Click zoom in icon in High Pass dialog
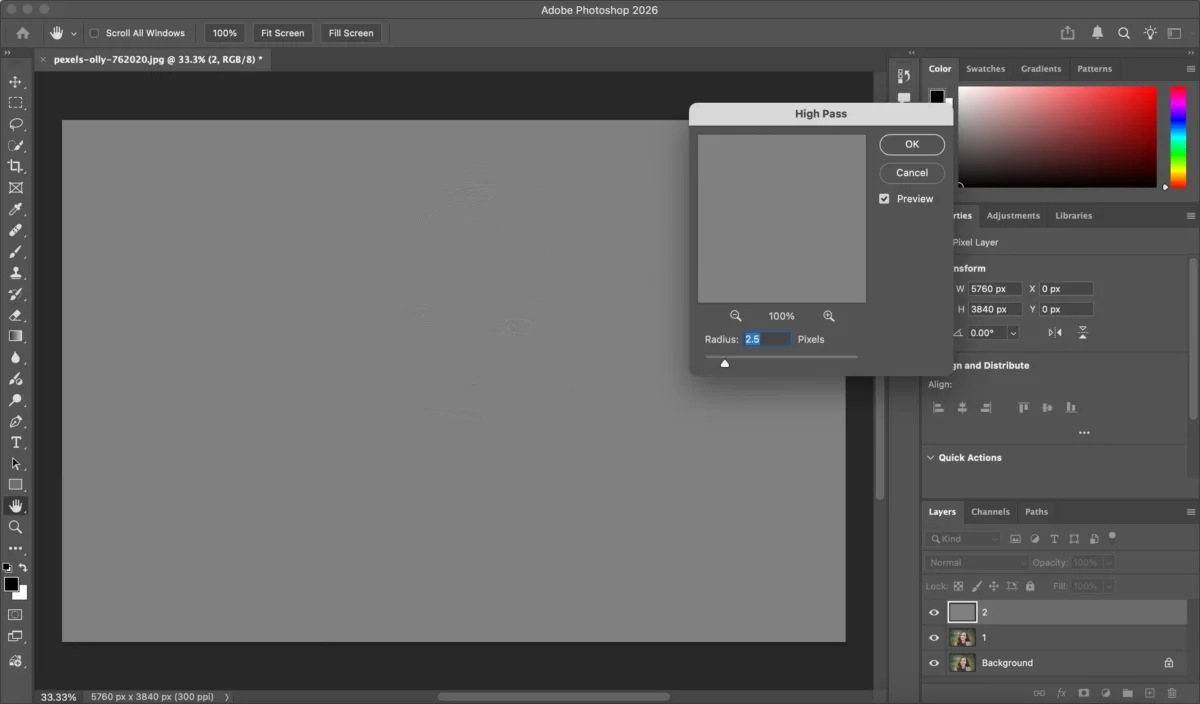 [x=828, y=316]
